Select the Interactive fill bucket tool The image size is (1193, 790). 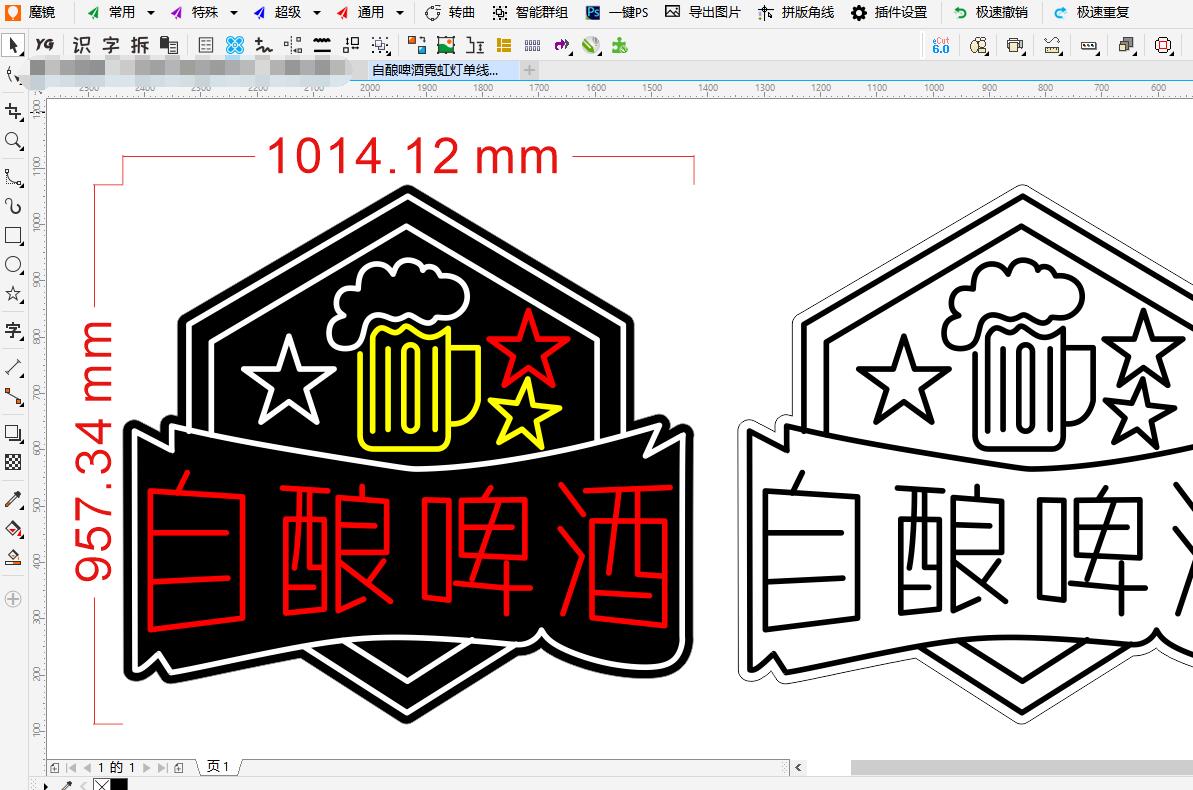(x=13, y=528)
